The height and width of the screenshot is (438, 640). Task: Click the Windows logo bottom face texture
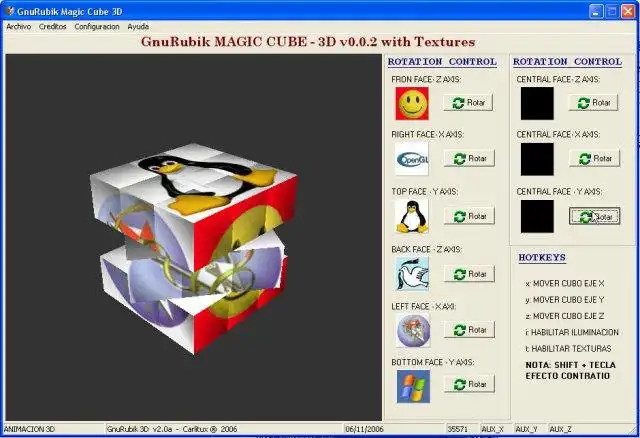[413, 386]
